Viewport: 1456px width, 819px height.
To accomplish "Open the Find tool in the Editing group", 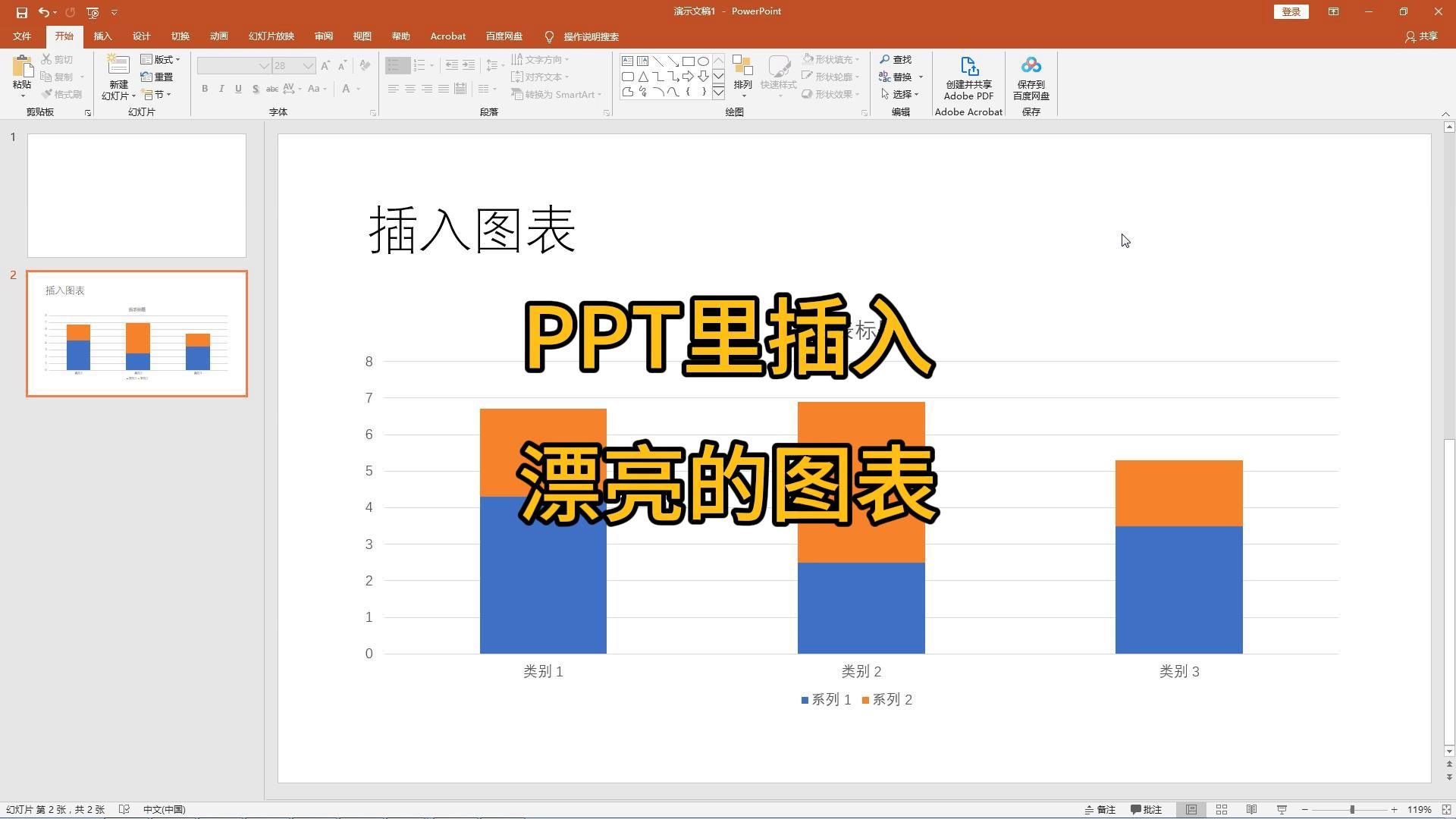I will (898, 59).
